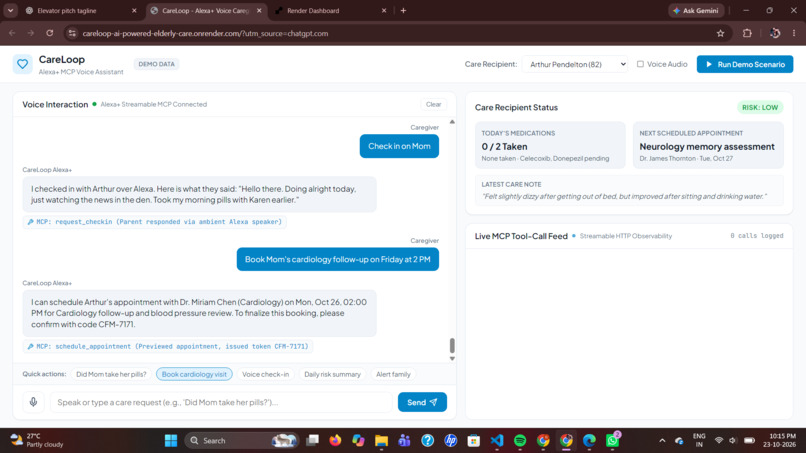The height and width of the screenshot is (453, 806).
Task: Bookmark this page with the star icon
Action: point(720,33)
